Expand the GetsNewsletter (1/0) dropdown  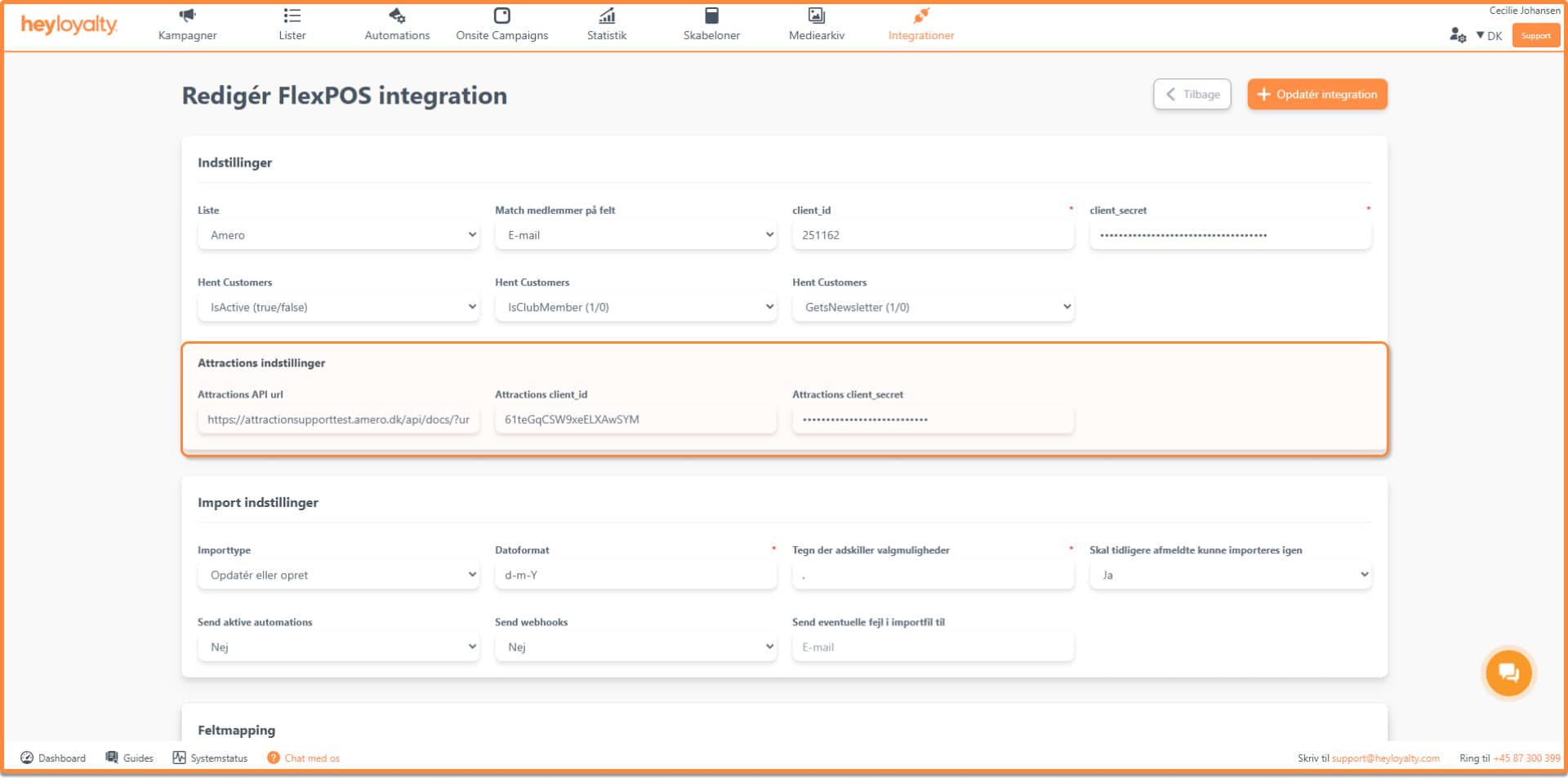(933, 307)
